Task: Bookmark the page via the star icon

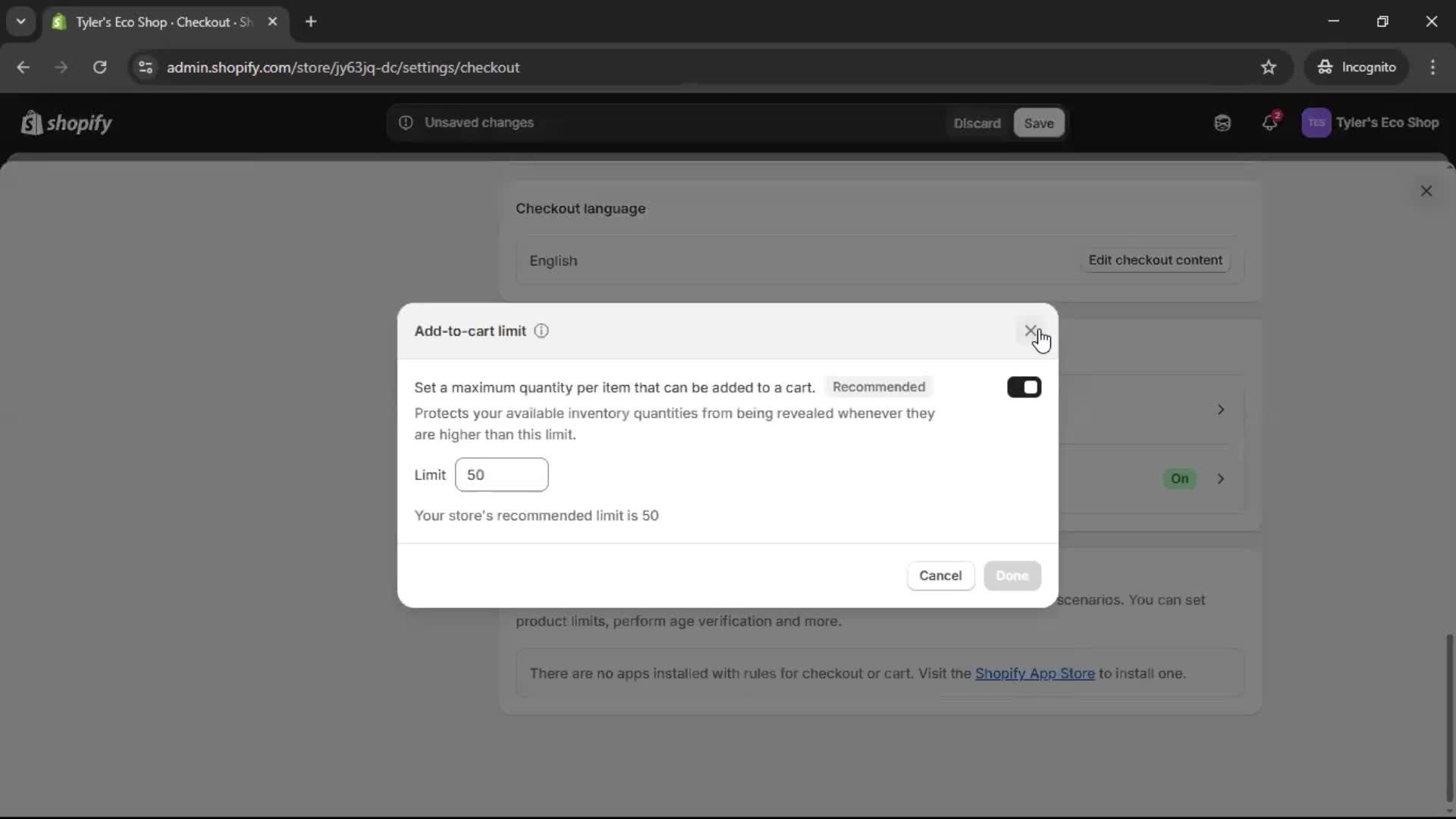Action: (1269, 67)
